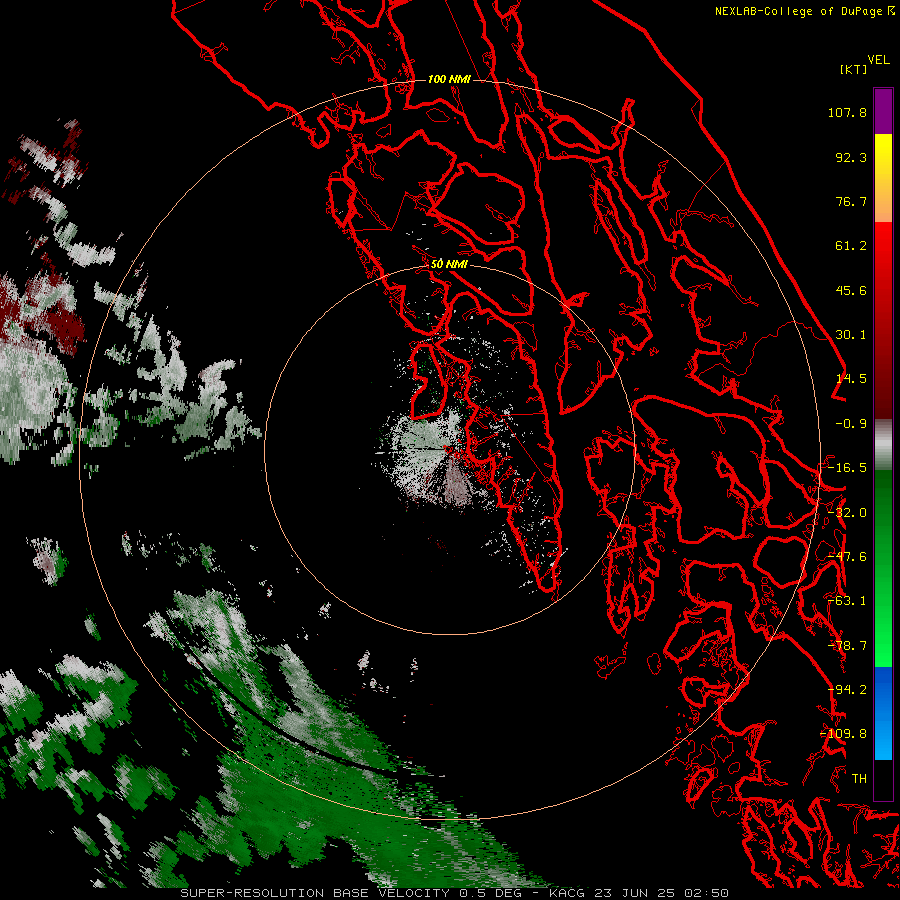Pick the green segment of velocity color bar
The height and width of the screenshot is (900, 900).
tap(883, 568)
